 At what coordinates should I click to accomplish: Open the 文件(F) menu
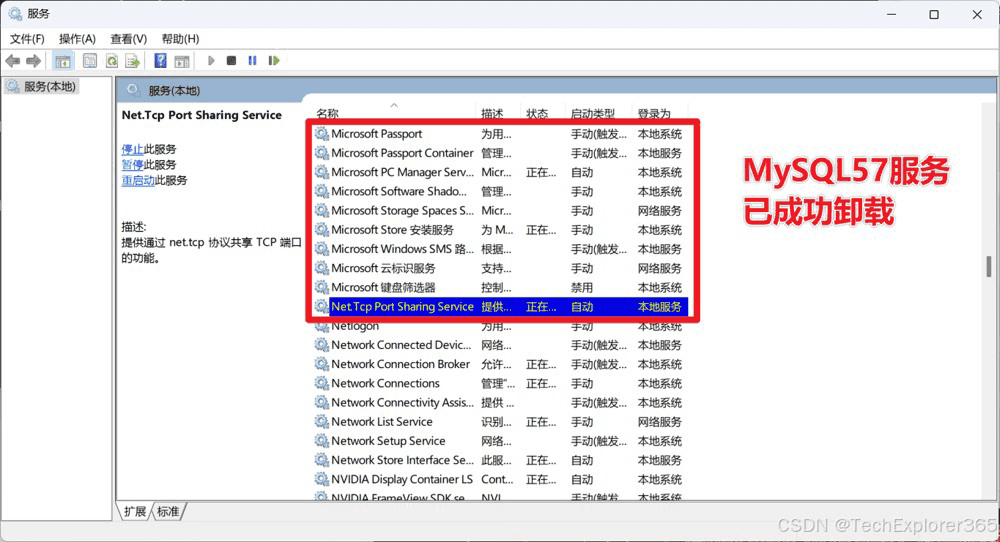coord(27,39)
